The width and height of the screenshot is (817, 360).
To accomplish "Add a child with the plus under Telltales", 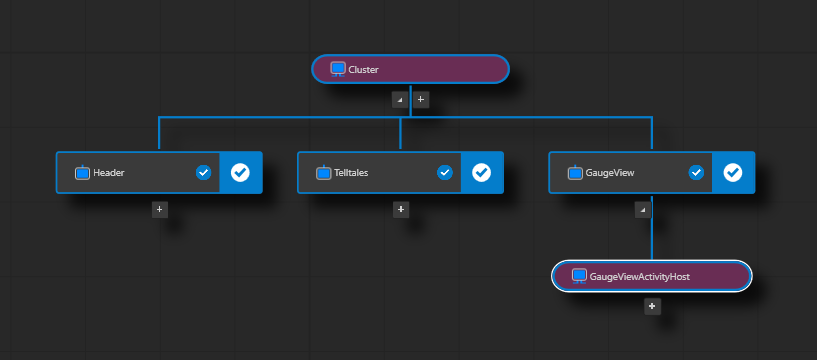I will tap(401, 210).
